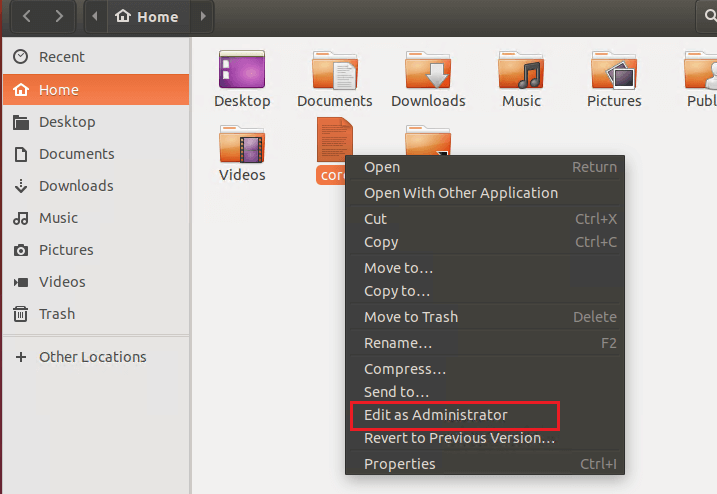Click the Home path bar button
The height and width of the screenshot is (494, 717).
pos(147,16)
